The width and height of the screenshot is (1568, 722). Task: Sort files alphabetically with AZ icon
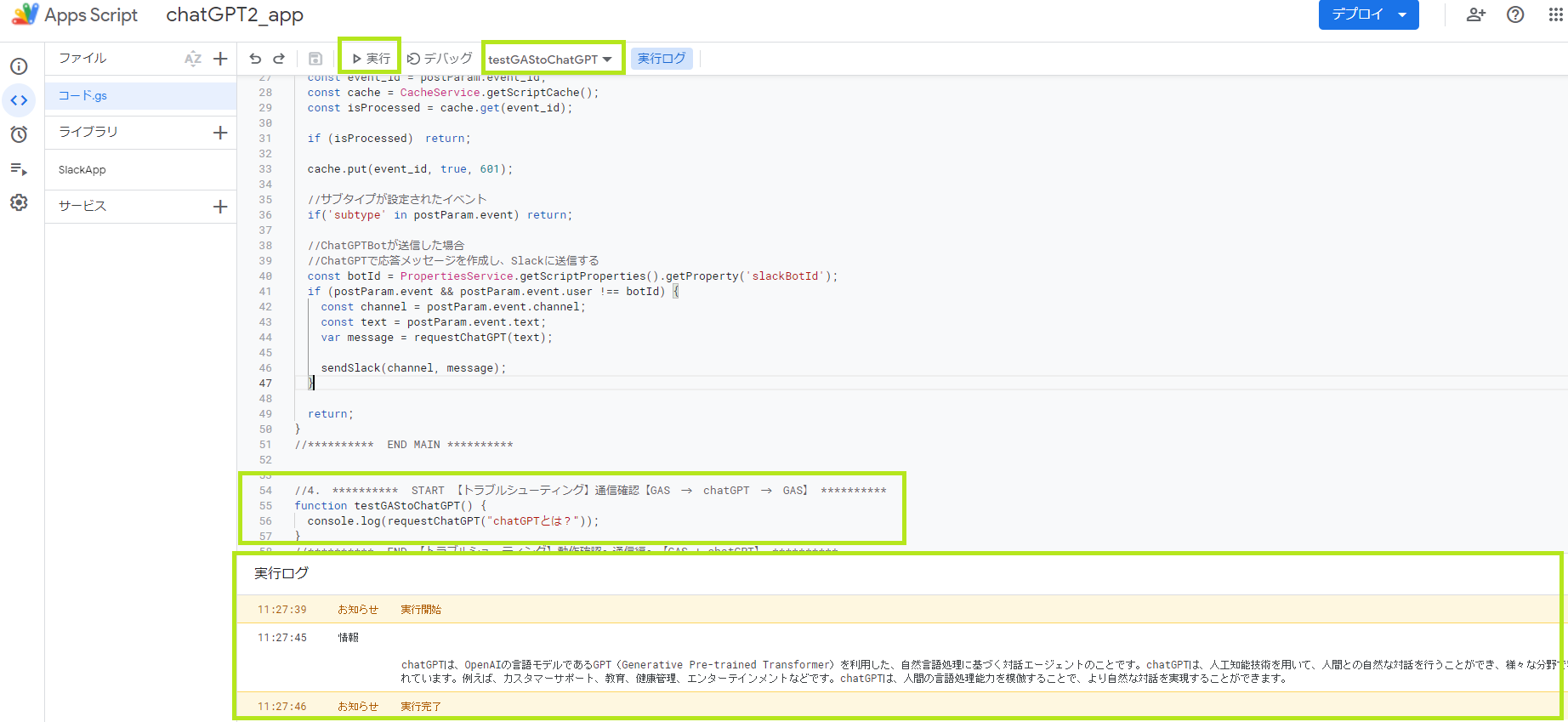pyautogui.click(x=193, y=59)
